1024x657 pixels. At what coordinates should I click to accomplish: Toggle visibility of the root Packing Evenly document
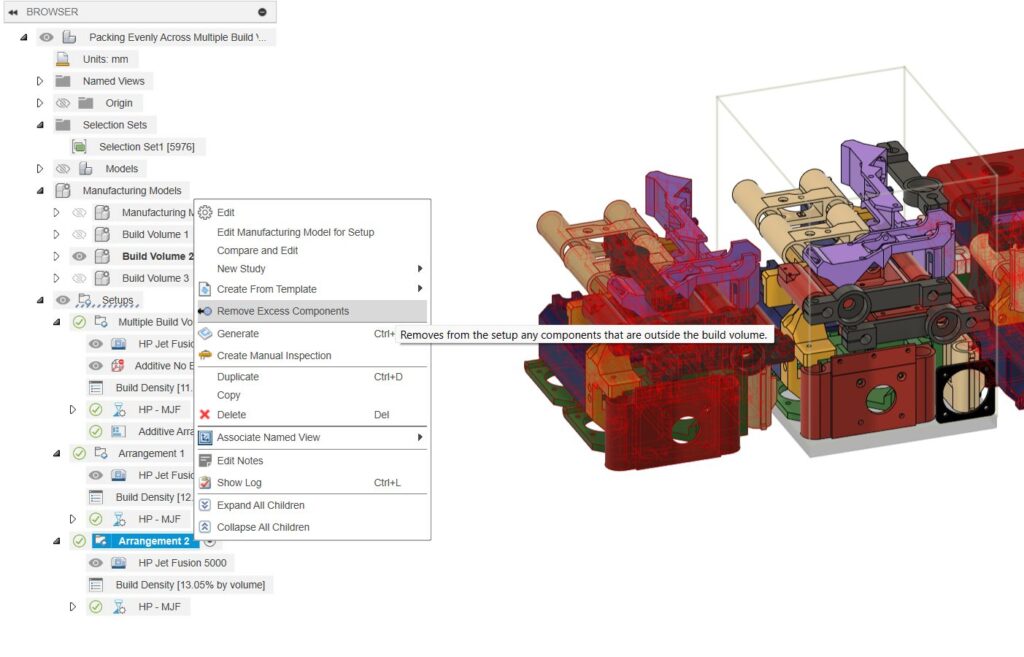point(46,37)
